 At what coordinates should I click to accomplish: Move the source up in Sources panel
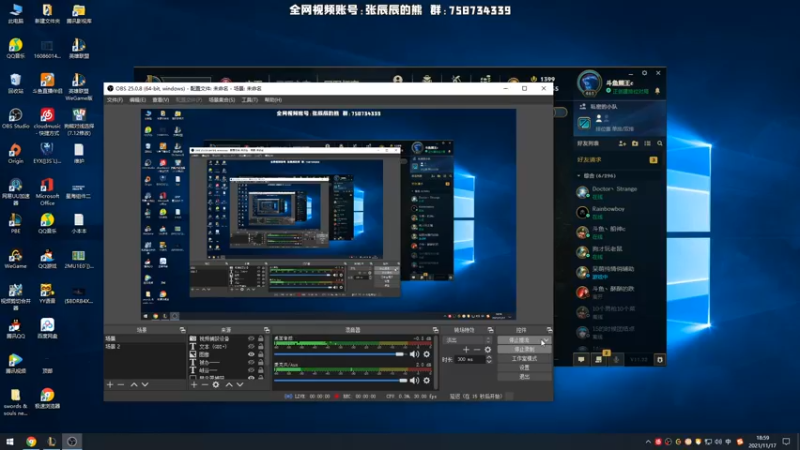pos(229,384)
